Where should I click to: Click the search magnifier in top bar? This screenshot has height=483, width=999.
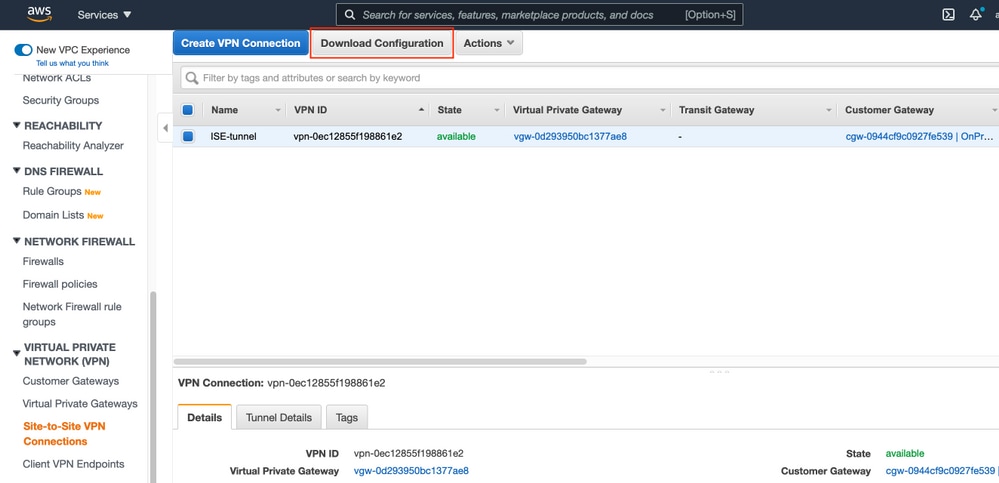pos(350,15)
